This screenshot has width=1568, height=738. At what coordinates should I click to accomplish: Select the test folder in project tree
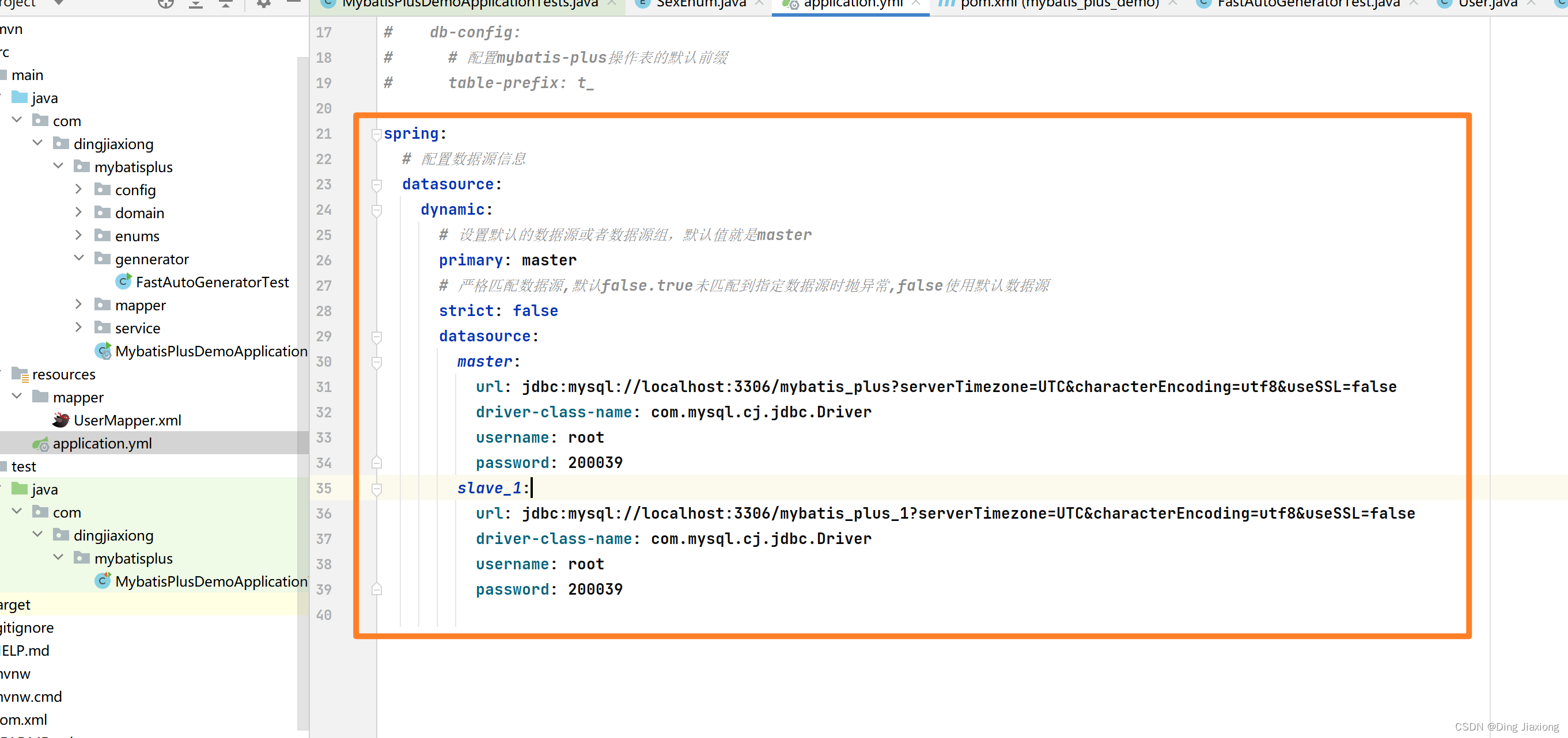point(24,467)
